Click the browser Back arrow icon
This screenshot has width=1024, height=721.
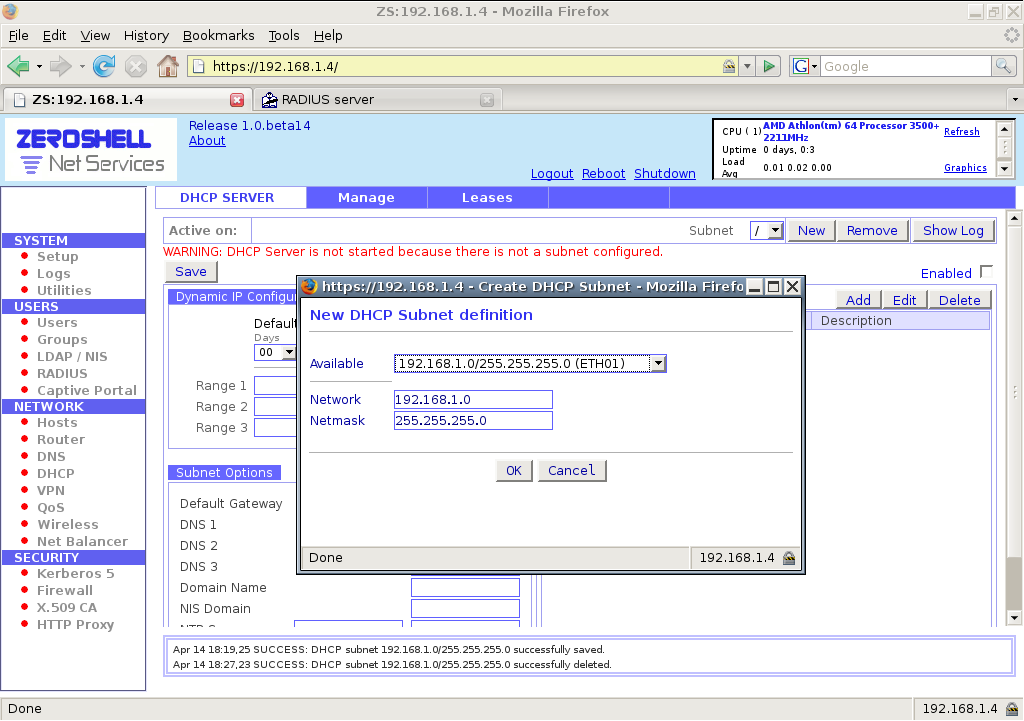click(x=18, y=66)
